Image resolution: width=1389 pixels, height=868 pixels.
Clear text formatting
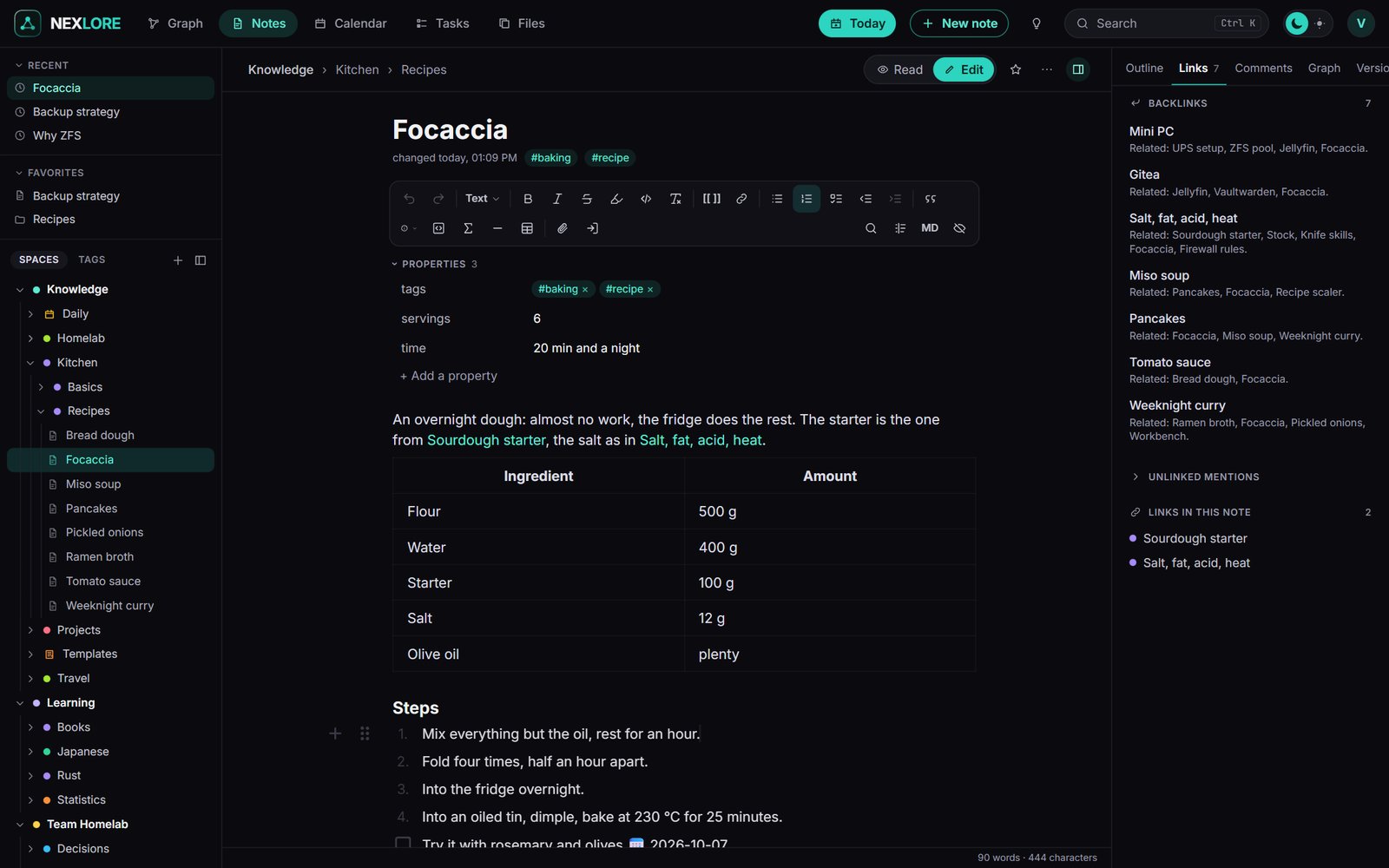pos(675,199)
